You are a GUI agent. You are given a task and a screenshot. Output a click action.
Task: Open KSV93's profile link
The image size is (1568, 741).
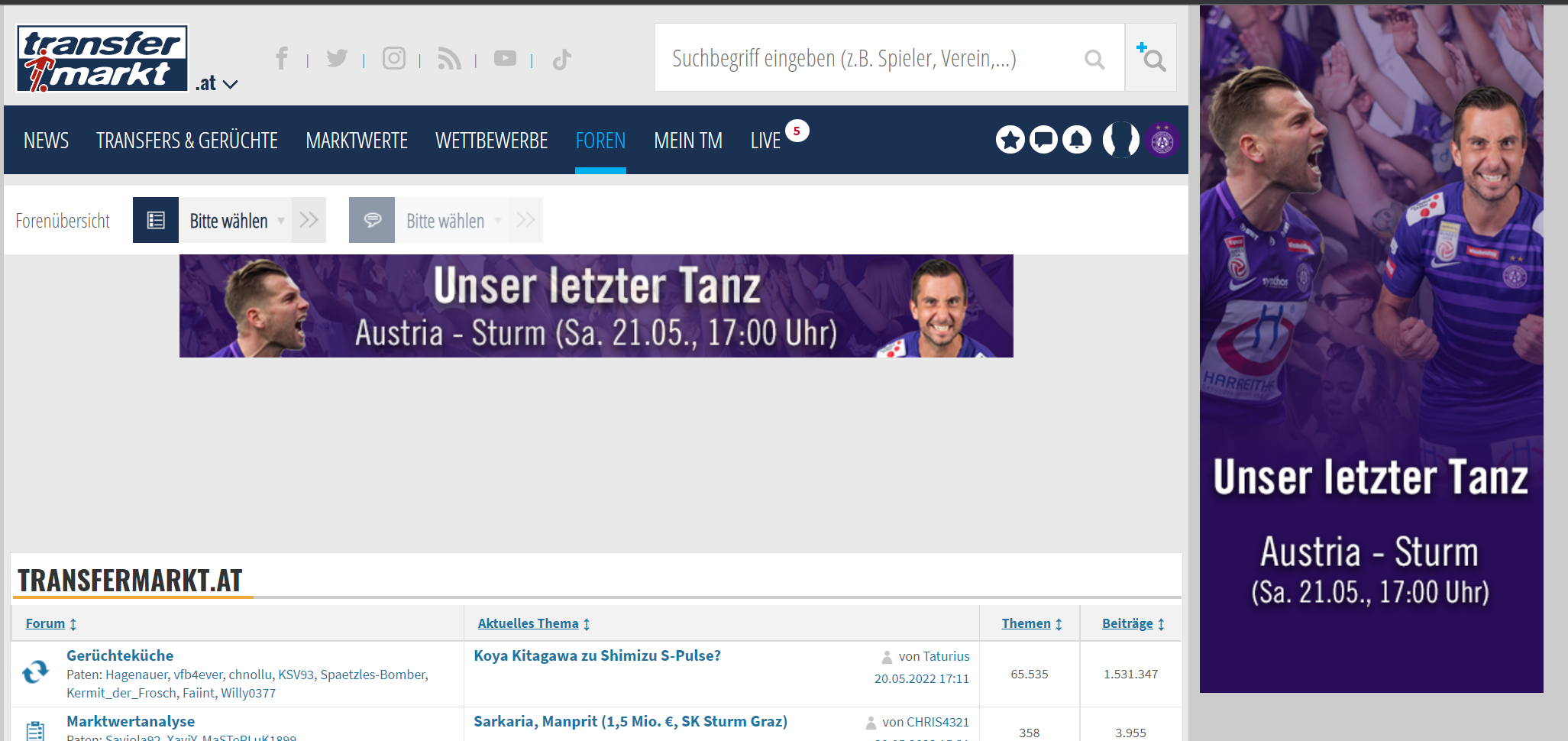point(296,675)
